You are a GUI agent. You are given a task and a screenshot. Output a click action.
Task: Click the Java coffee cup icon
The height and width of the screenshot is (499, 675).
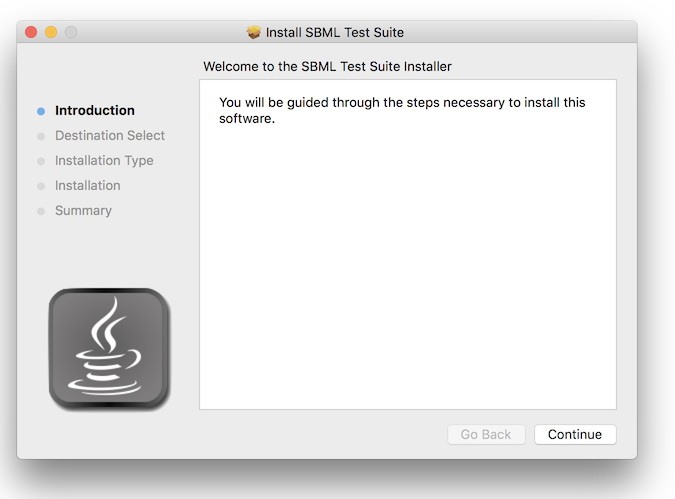tap(109, 349)
